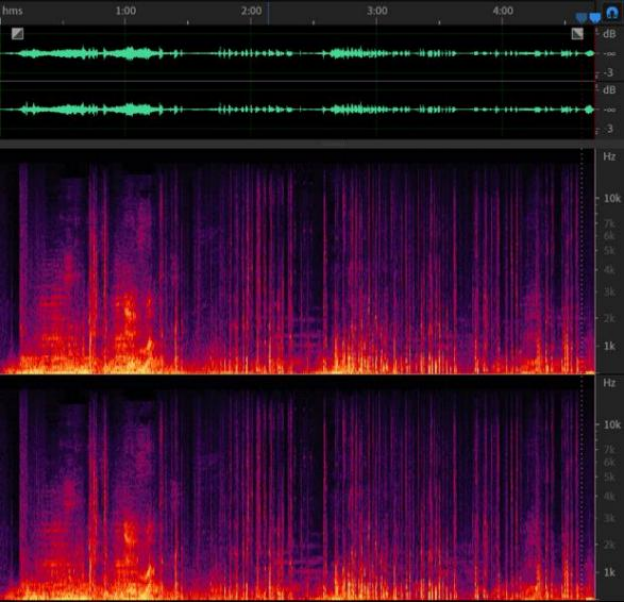This screenshot has width=625, height=603.
Task: Click the 2:00 mark on the ruler
Action: point(252,10)
